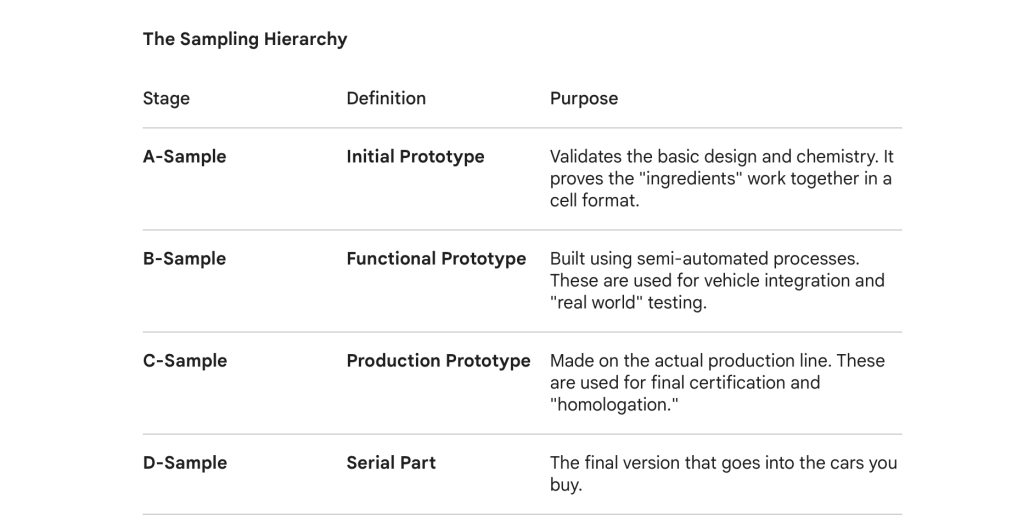This screenshot has height=528, width=1023.
Task: Click the "Production Prototype" definition
Action: (x=438, y=361)
